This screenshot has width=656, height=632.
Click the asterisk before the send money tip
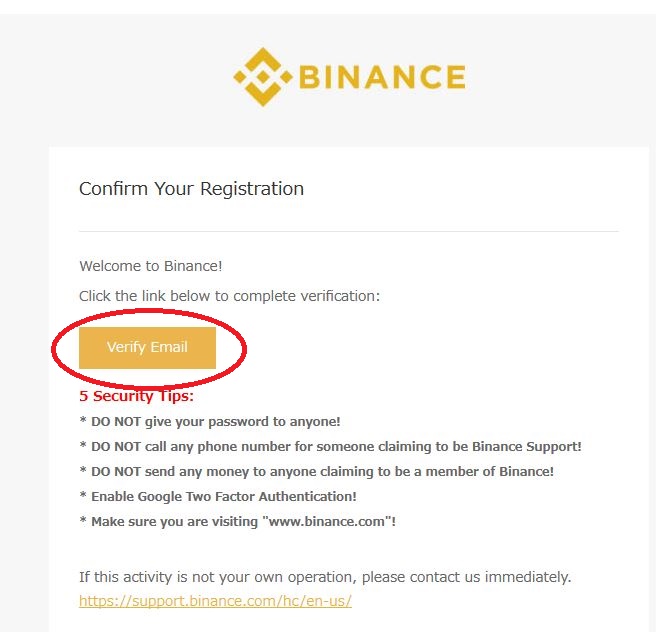(83, 470)
